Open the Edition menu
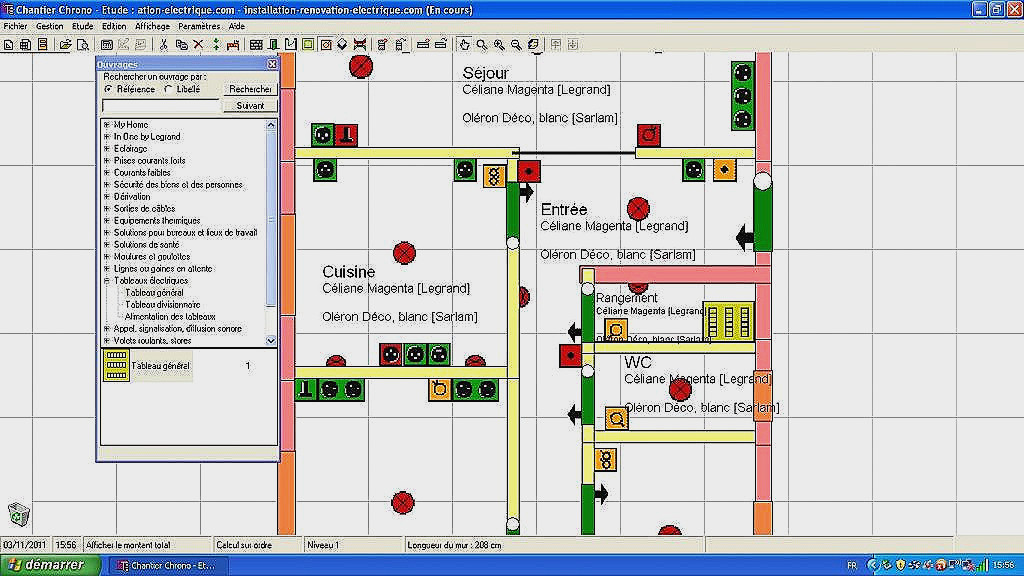 click(114, 26)
